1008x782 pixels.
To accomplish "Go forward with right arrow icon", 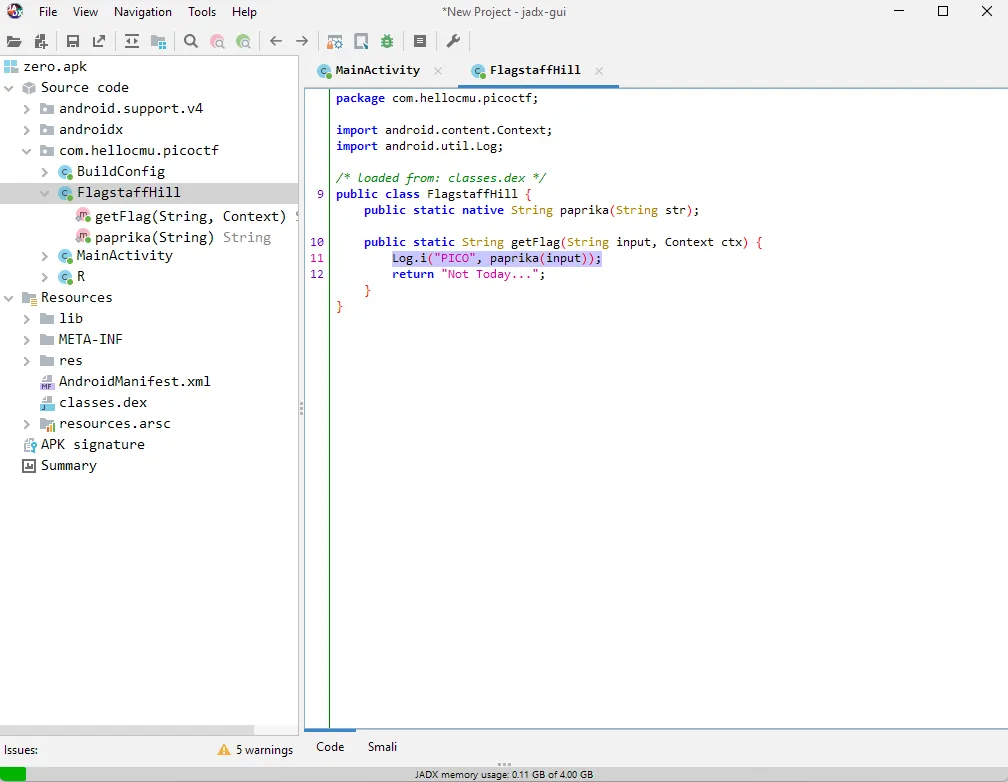I will (302, 42).
